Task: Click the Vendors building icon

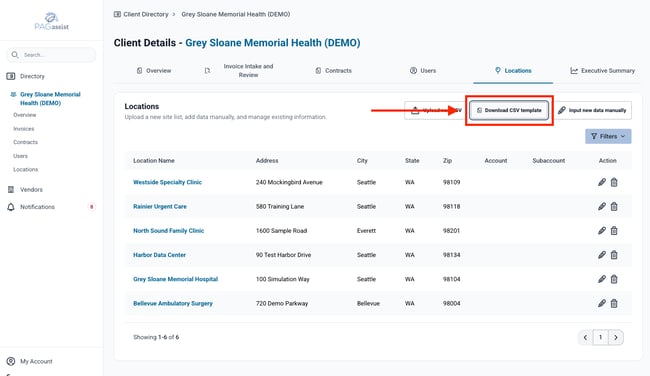Action: tap(11, 189)
